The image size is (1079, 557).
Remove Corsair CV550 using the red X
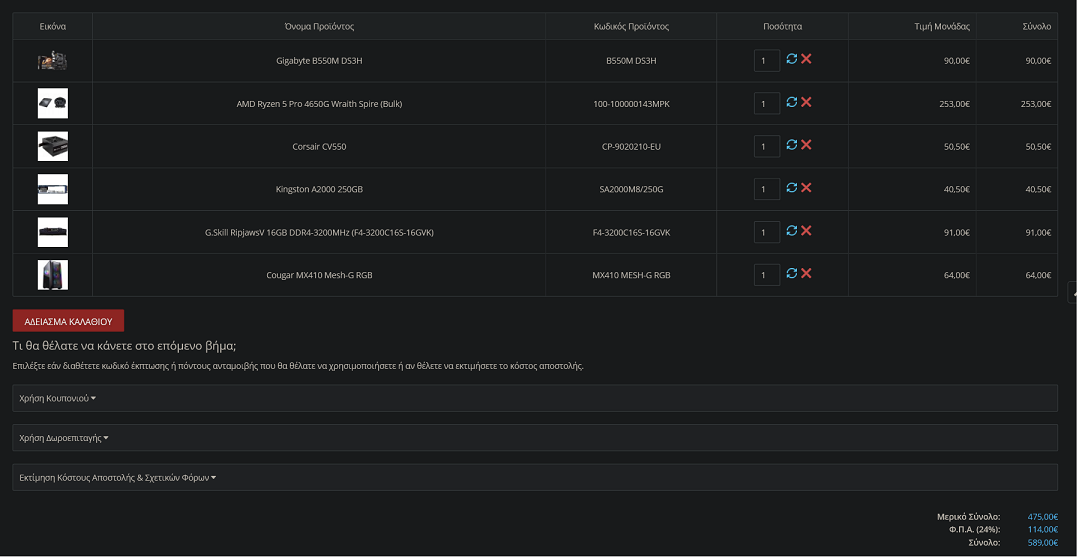click(806, 145)
